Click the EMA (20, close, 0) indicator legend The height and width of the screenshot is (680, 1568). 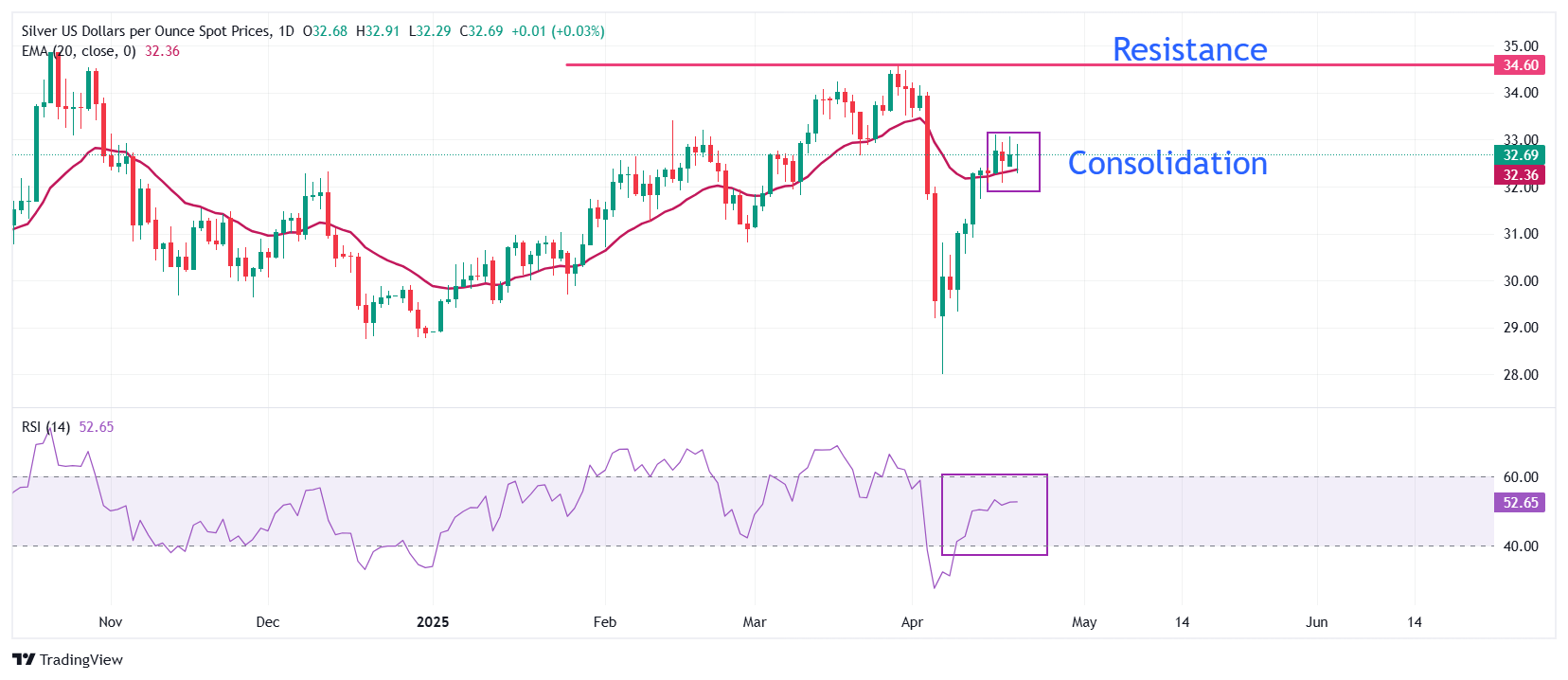(x=79, y=51)
